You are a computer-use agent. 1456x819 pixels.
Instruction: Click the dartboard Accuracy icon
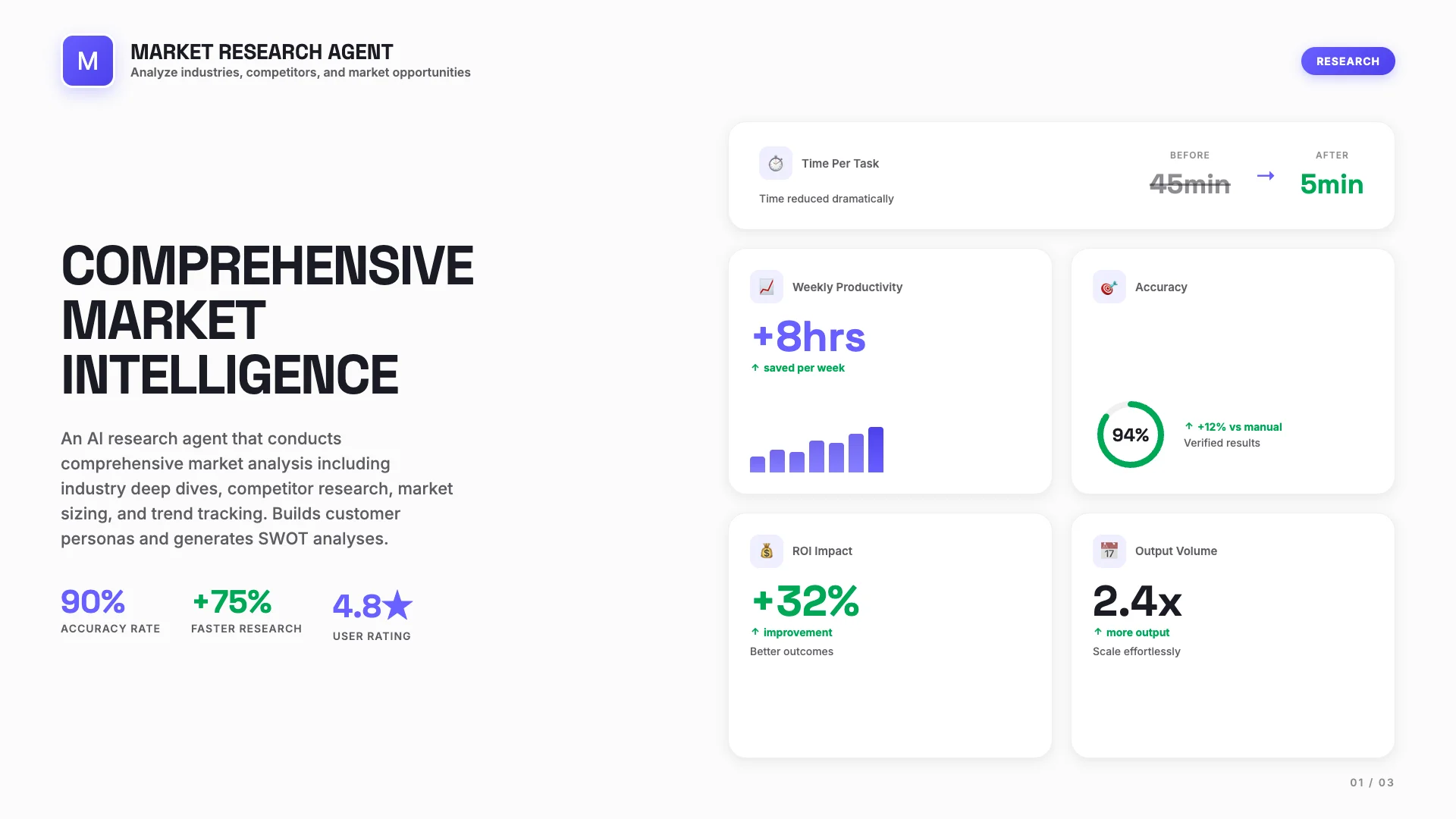[x=1109, y=287]
